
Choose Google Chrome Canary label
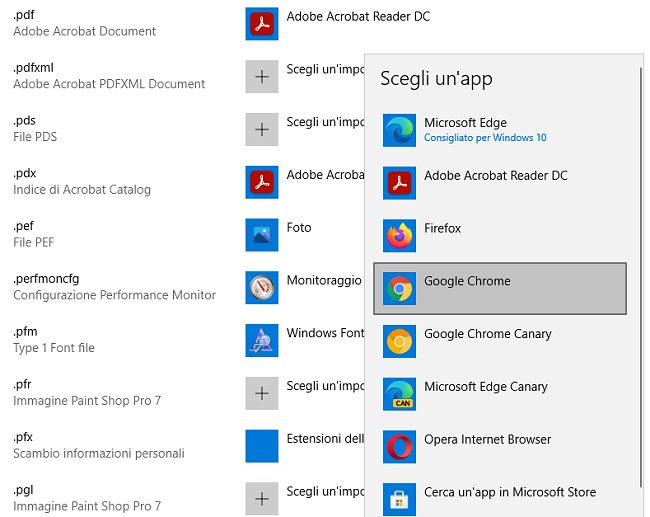pos(488,334)
